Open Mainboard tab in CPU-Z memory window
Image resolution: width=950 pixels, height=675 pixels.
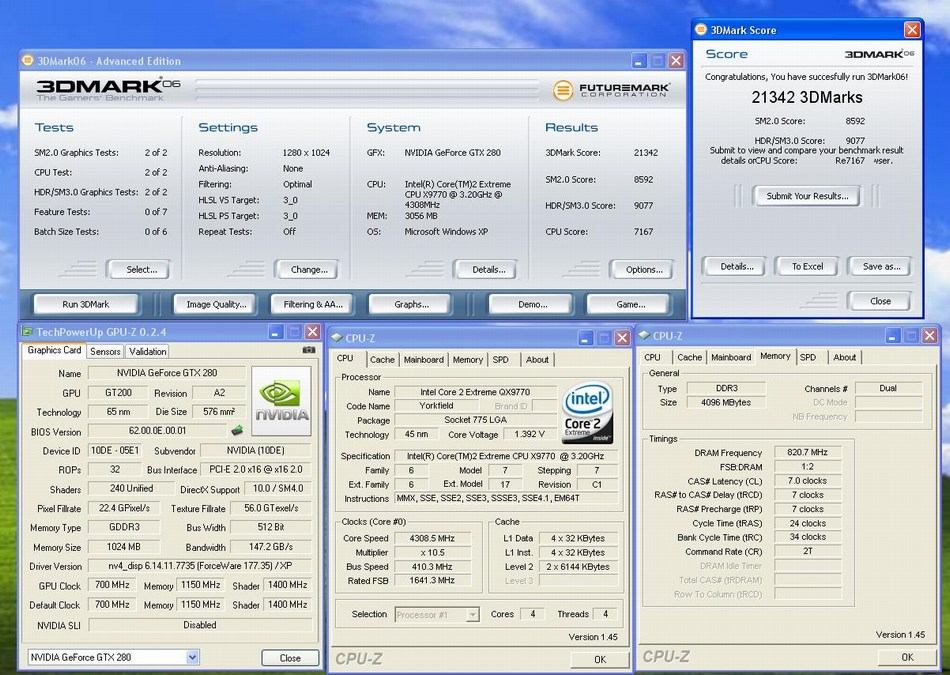731,357
